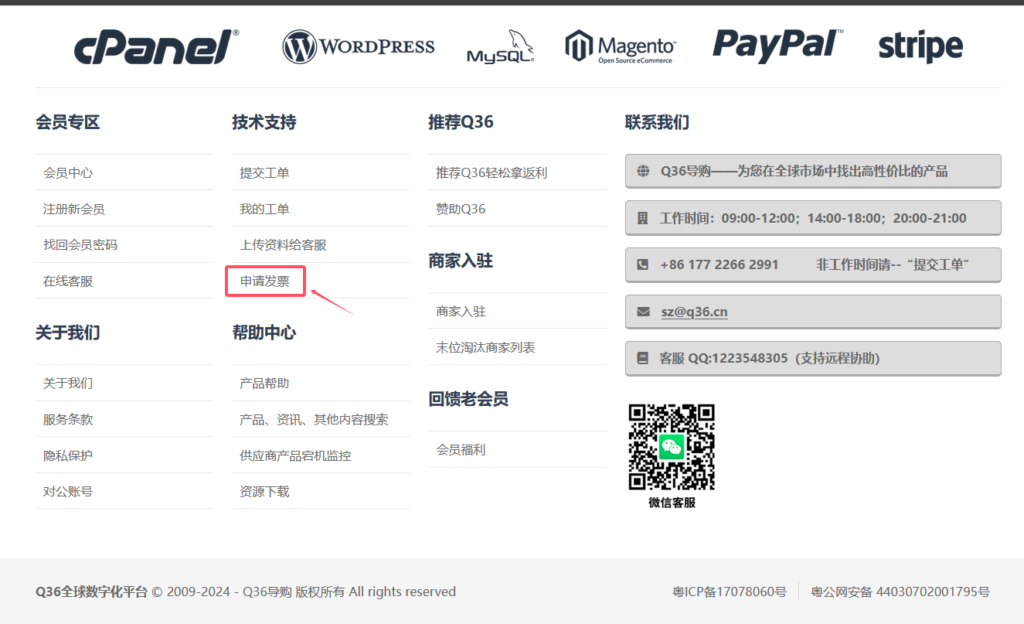Open 找回会员密码 link
The image size is (1024, 624).
tap(80, 245)
